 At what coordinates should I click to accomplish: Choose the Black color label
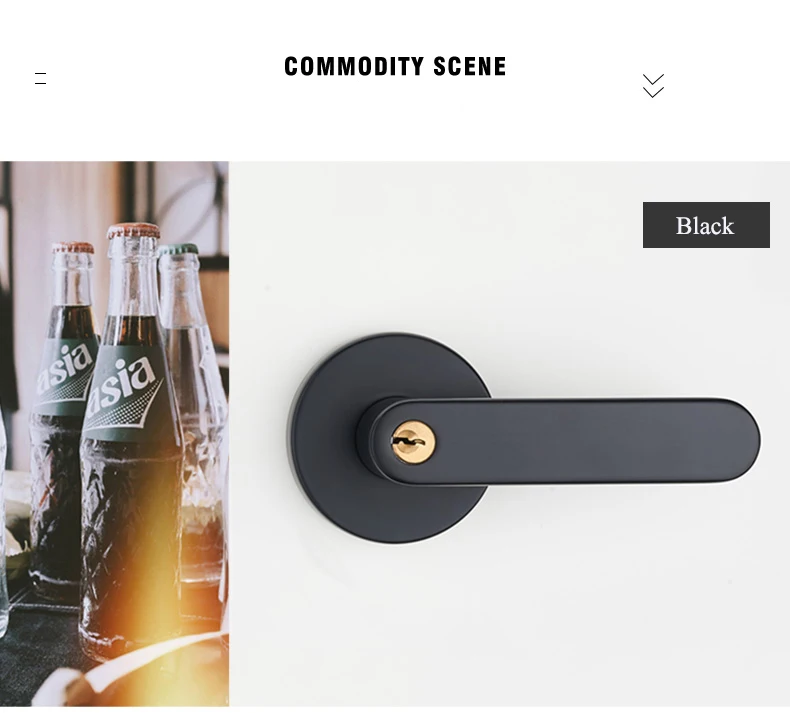[x=706, y=225]
